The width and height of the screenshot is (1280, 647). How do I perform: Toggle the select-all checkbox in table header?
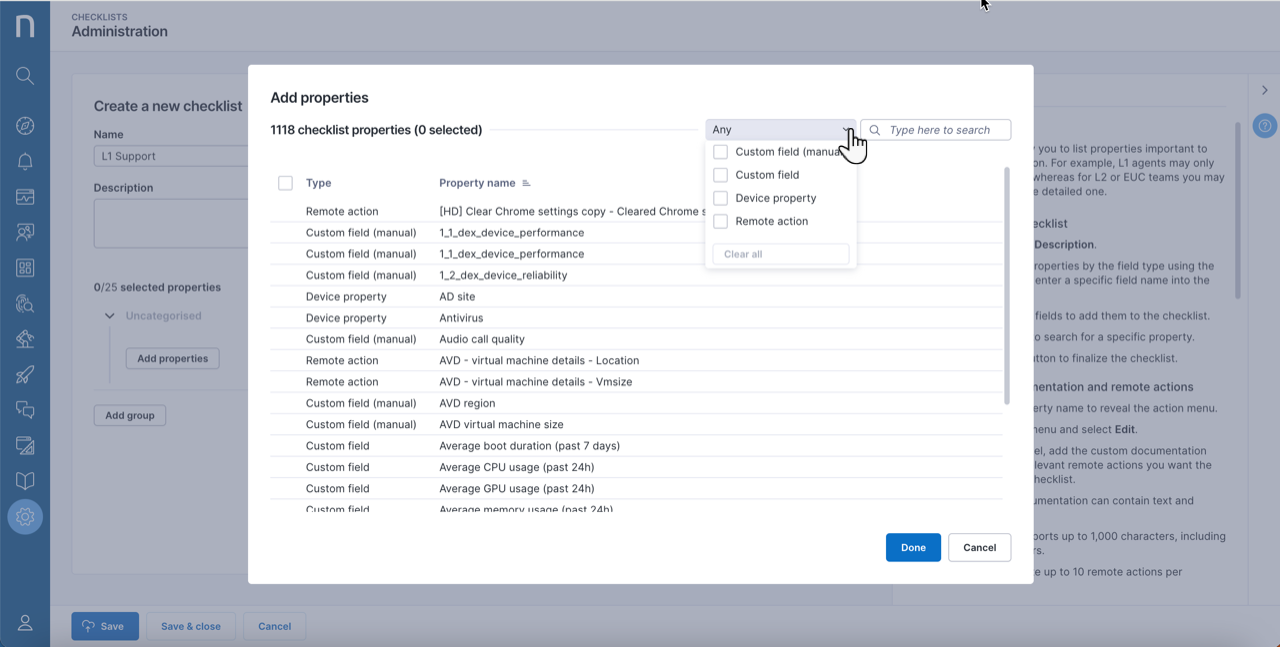[x=285, y=183]
